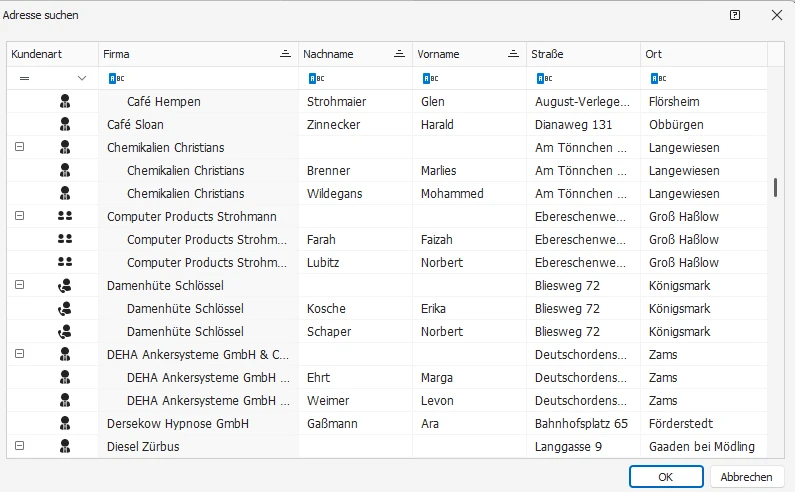Click the Nachname filter condition icon
The width and height of the screenshot is (795, 492).
point(317,78)
